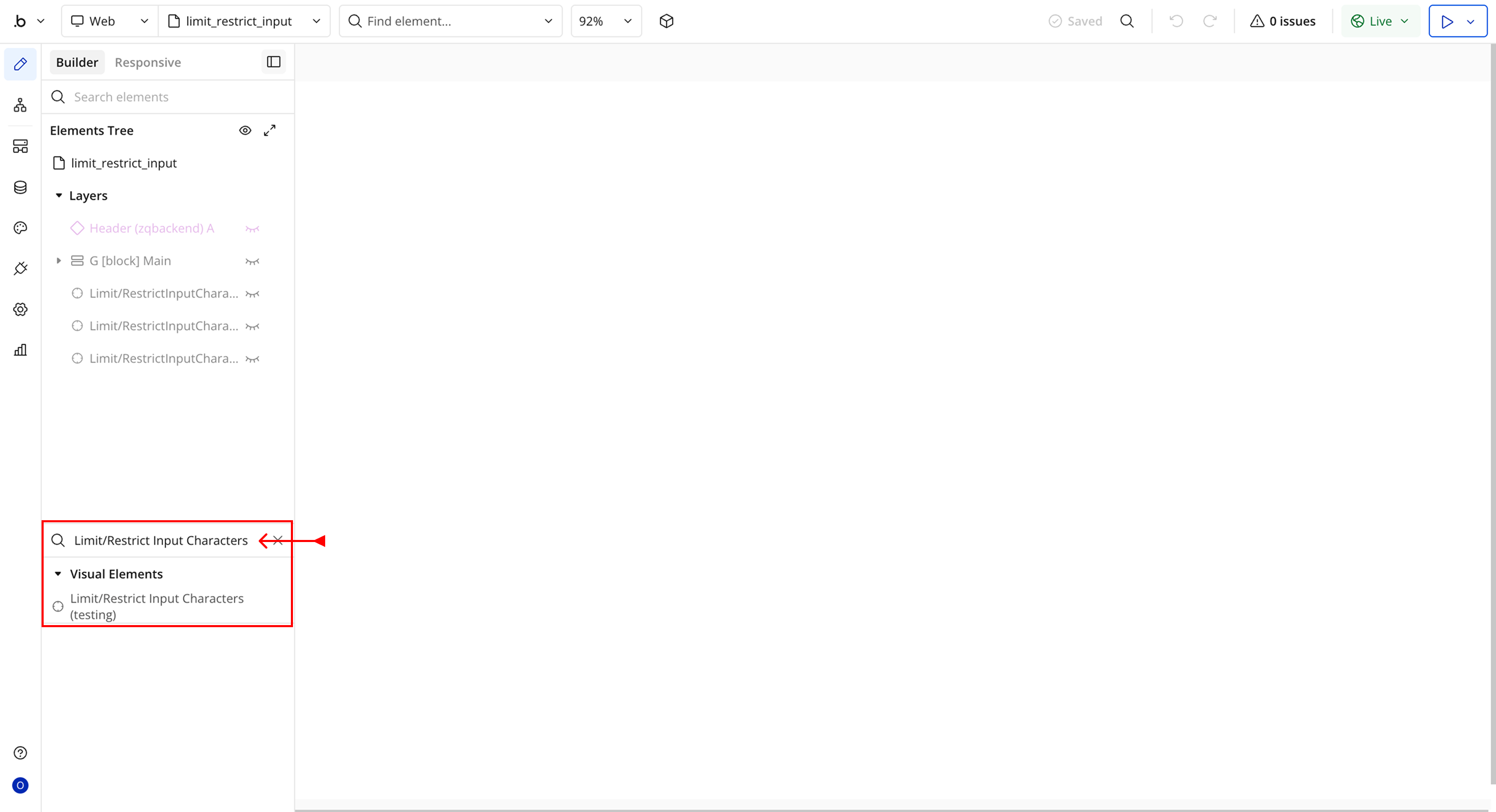The height and width of the screenshot is (812, 1496).
Task: Click the 3D cube icon in the top bar
Action: coord(666,21)
